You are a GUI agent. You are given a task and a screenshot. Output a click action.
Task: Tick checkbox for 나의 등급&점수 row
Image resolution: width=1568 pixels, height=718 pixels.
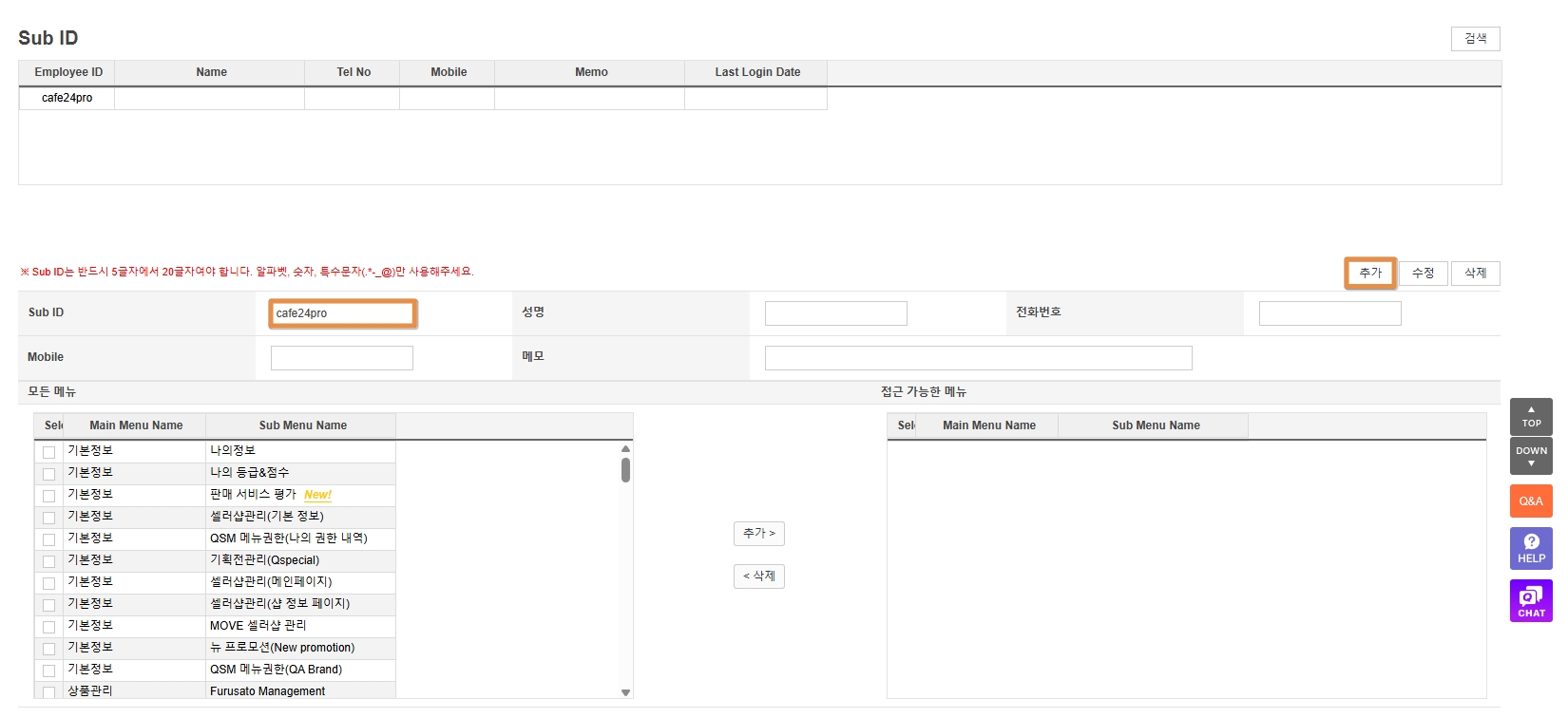[x=48, y=474]
